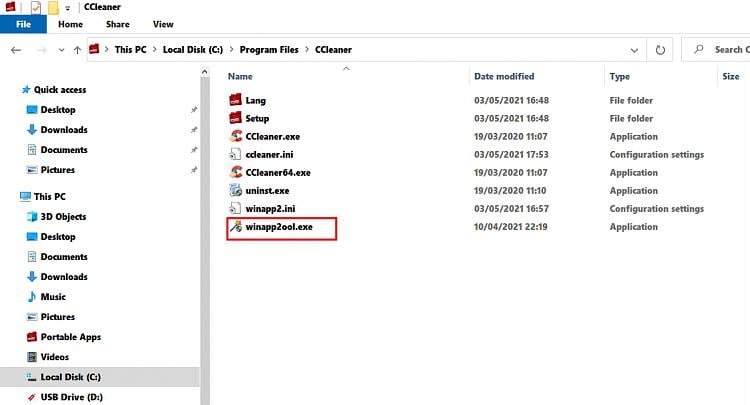Select Local Disk (C:) in address breadcrumb
This screenshot has height=405, width=750.
(x=193, y=50)
